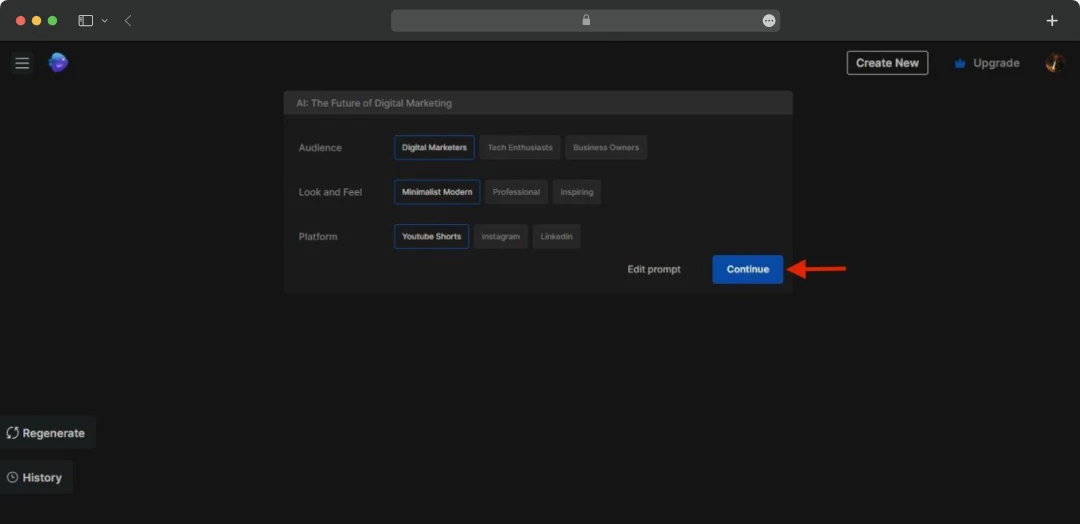
Task: Select Digital Marketers audience
Action: pyautogui.click(x=434, y=147)
